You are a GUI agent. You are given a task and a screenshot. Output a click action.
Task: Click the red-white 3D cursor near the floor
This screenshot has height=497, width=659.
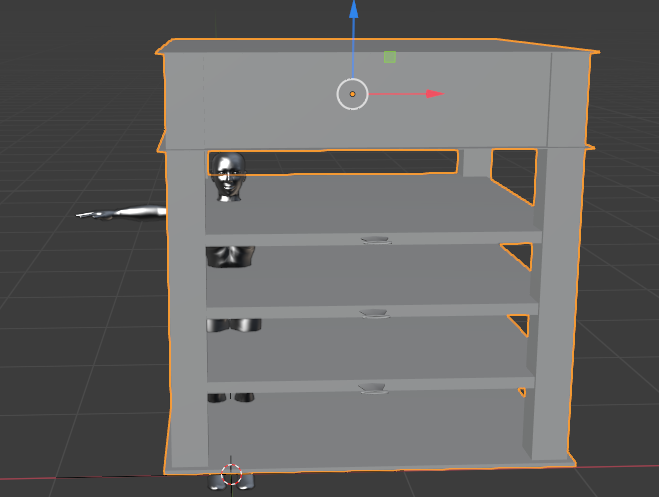pyautogui.click(x=231, y=473)
